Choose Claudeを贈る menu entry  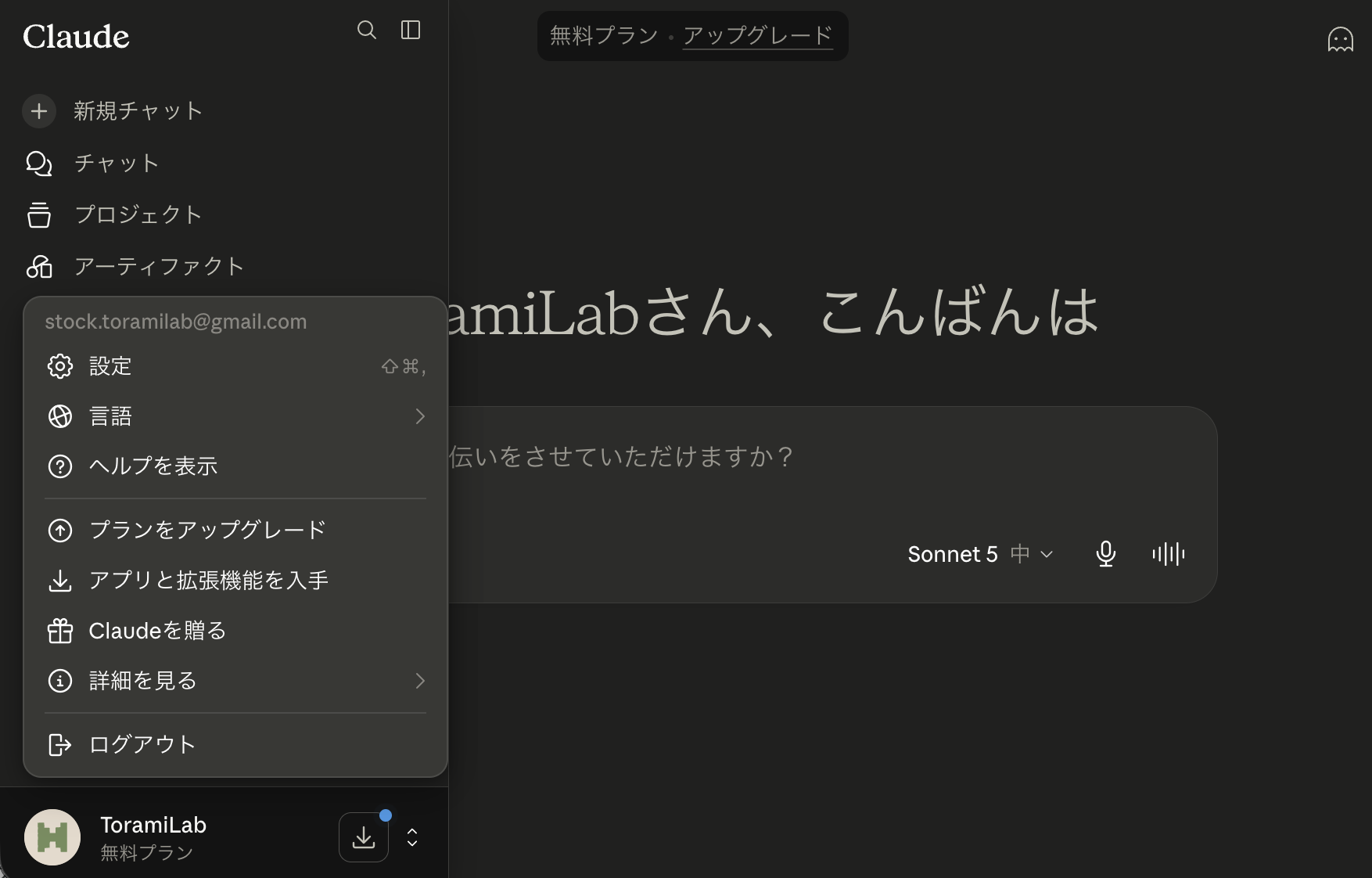coord(235,631)
